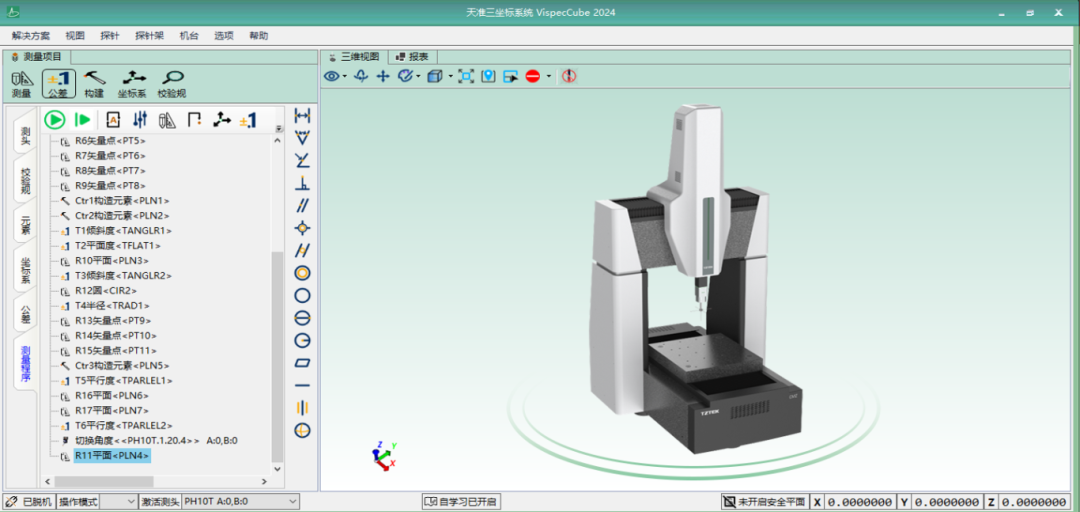Select the perpendicularity tolerance icon
Viewport: 1080px width, 512px height.
[302, 184]
